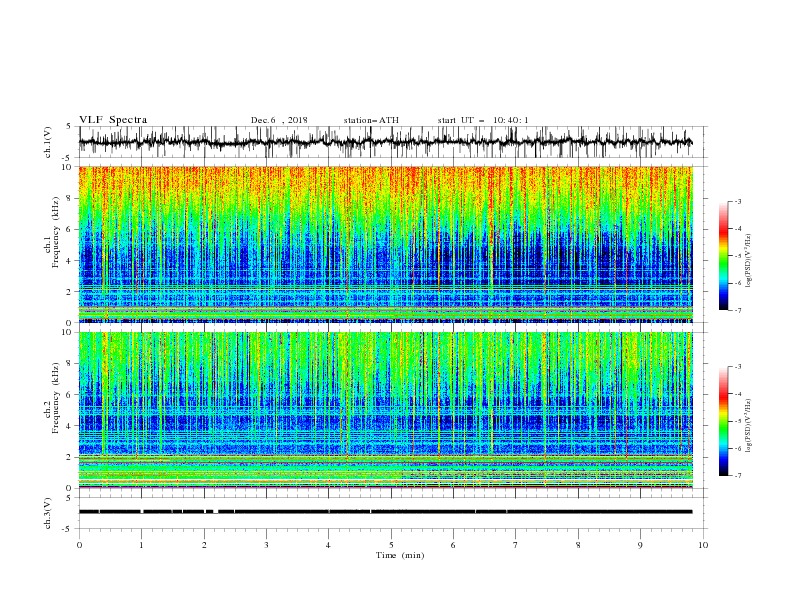
Task: Click the ch.1 frequency axis "6" tick label
Action: 71,229
